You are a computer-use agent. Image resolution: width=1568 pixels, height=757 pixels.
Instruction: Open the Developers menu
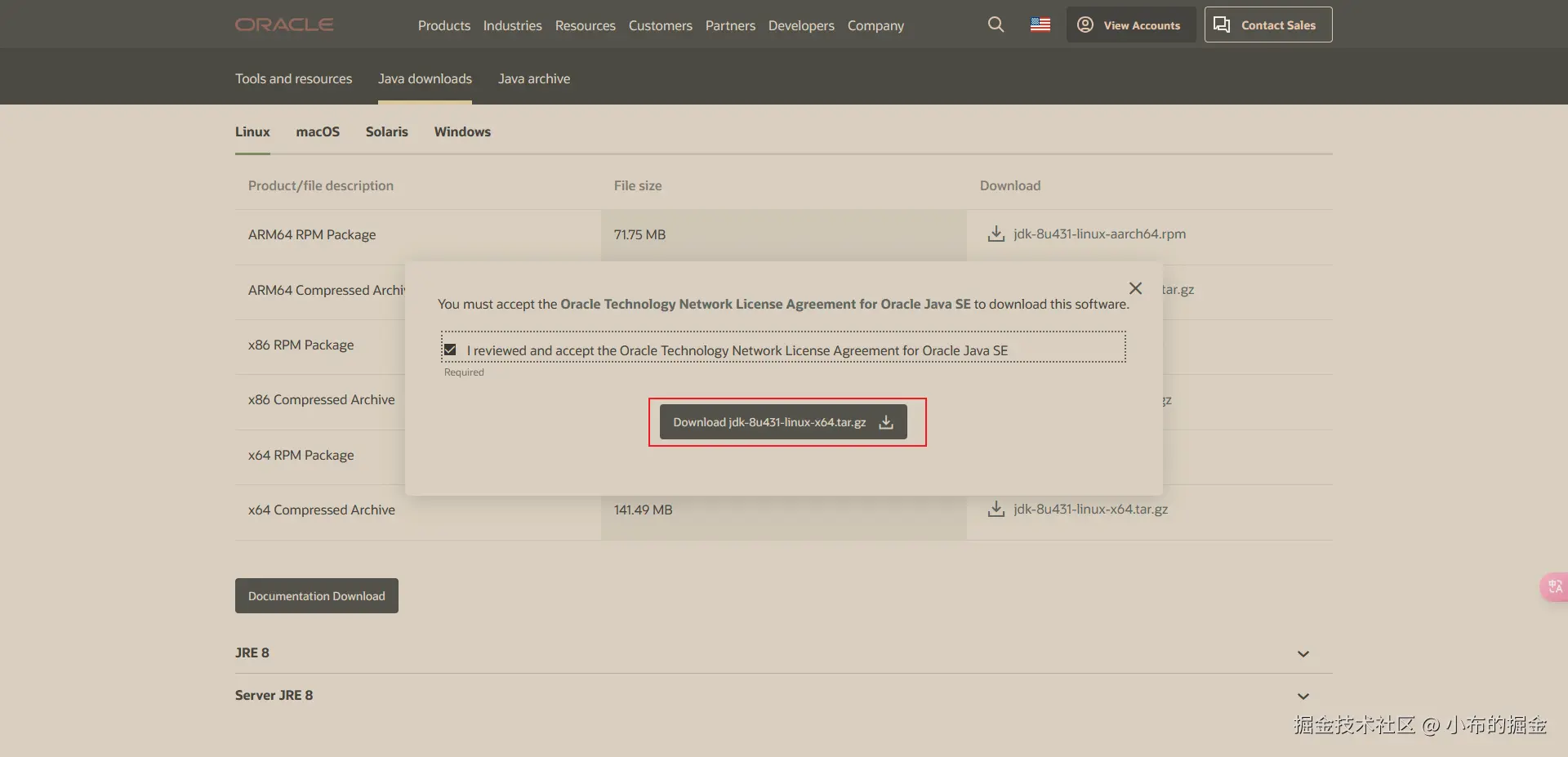tap(801, 25)
